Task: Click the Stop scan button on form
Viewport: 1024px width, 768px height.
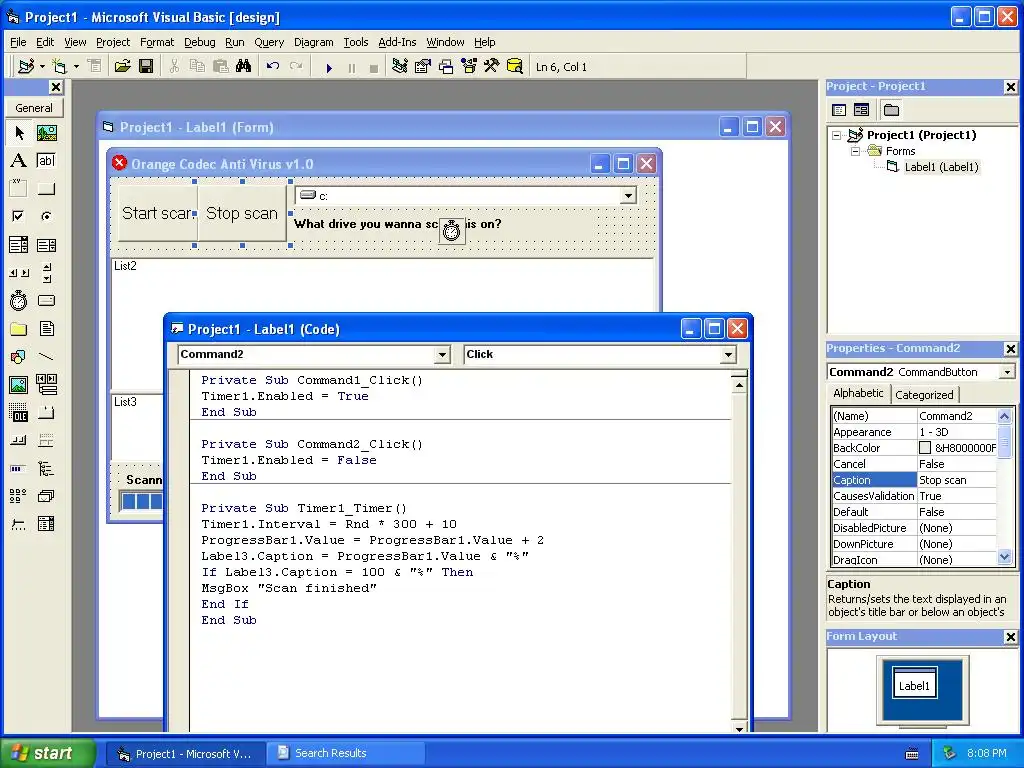Action: pos(242,213)
